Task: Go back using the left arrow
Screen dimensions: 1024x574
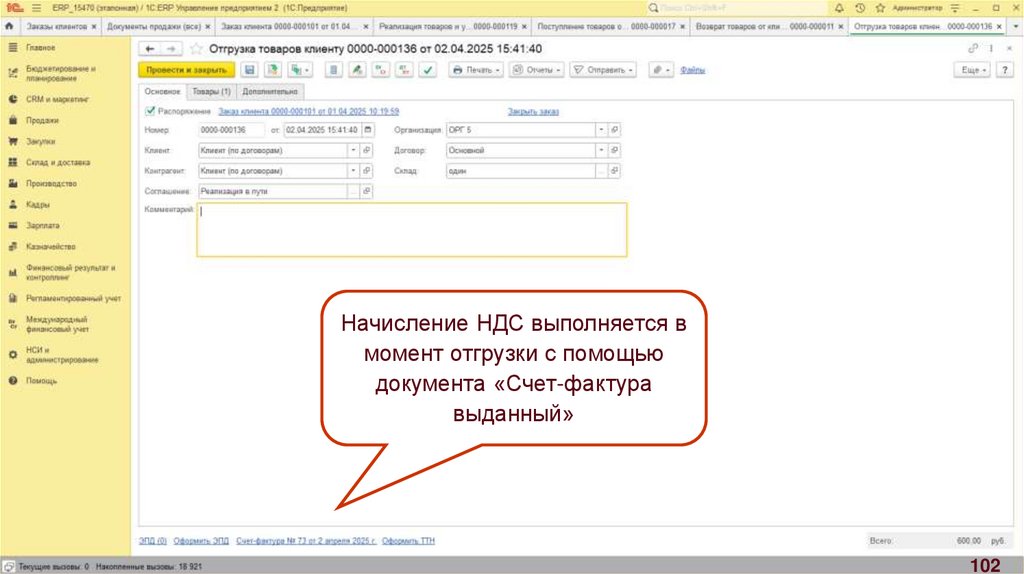Action: coord(150,49)
